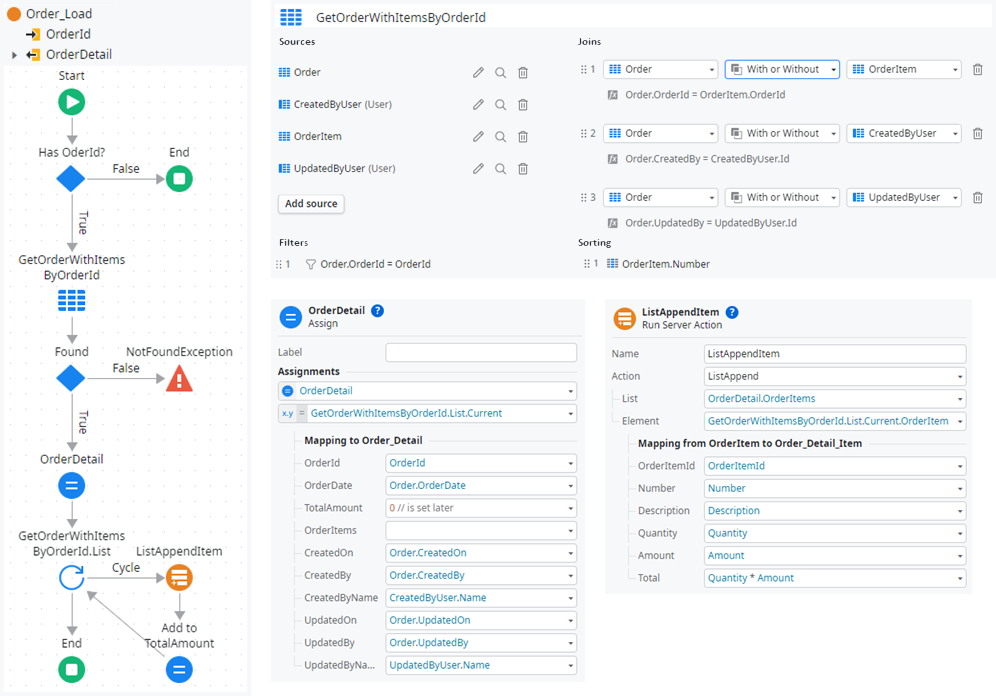996x696 pixels.
Task: Click the Name field containing ListAppendItem
Action: (x=834, y=354)
